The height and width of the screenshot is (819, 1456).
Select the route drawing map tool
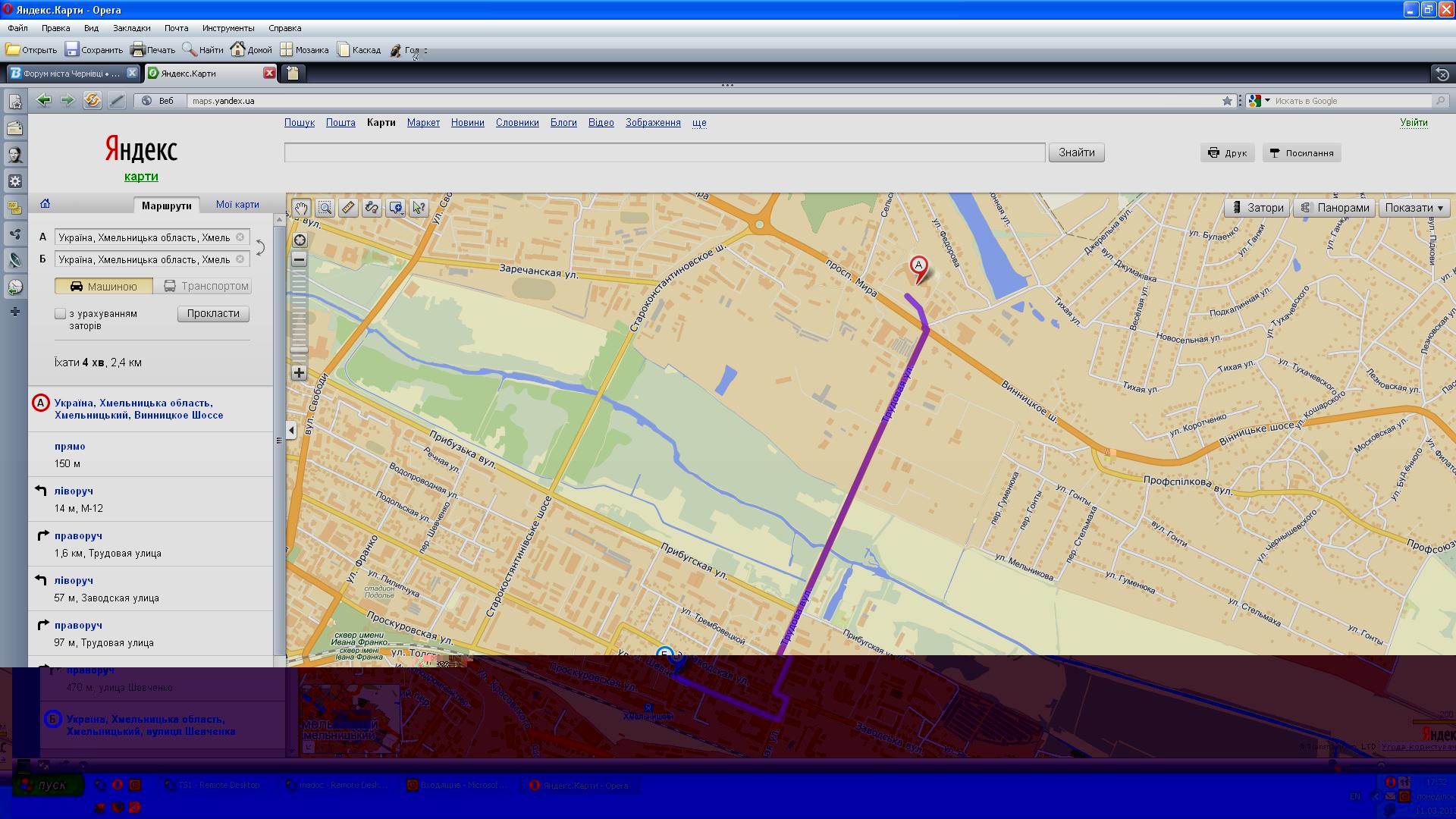372,208
